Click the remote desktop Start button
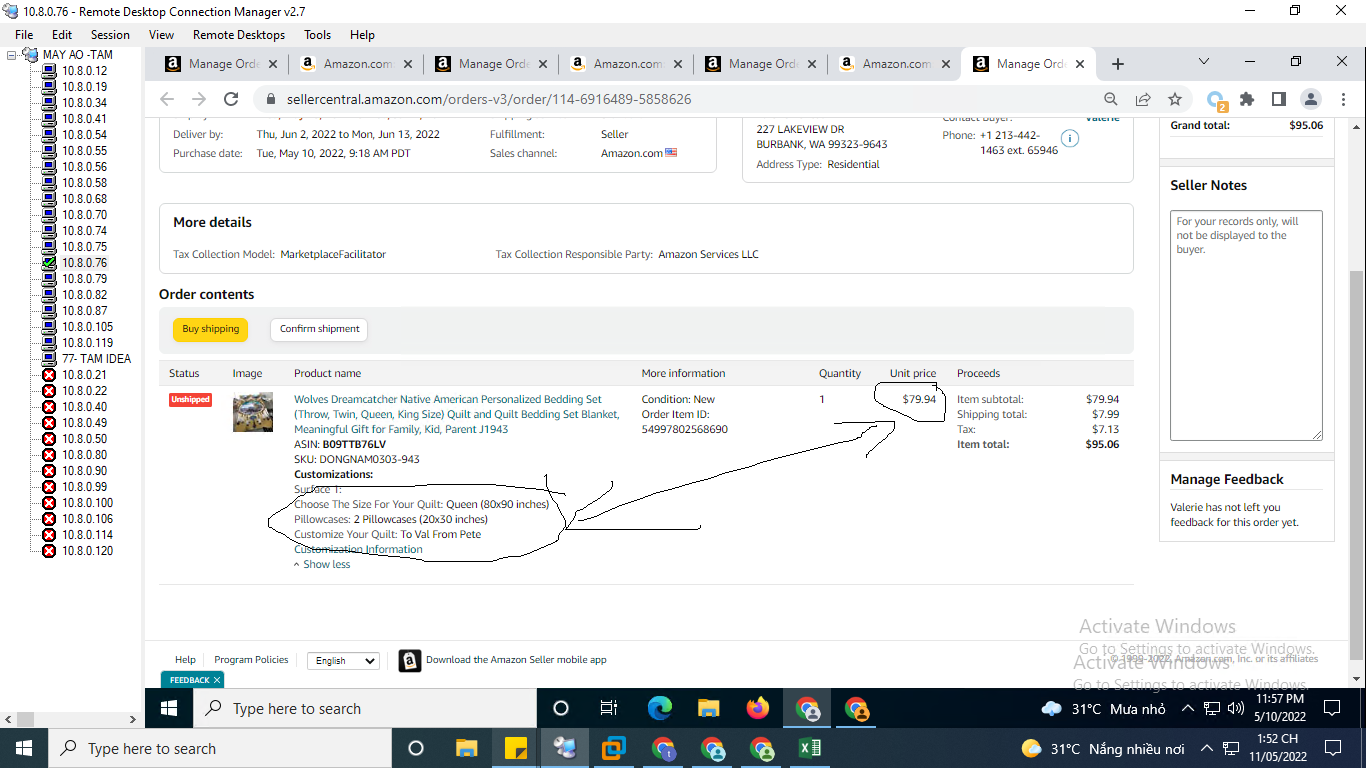Viewport: 1366px width, 768px height. tap(169, 708)
